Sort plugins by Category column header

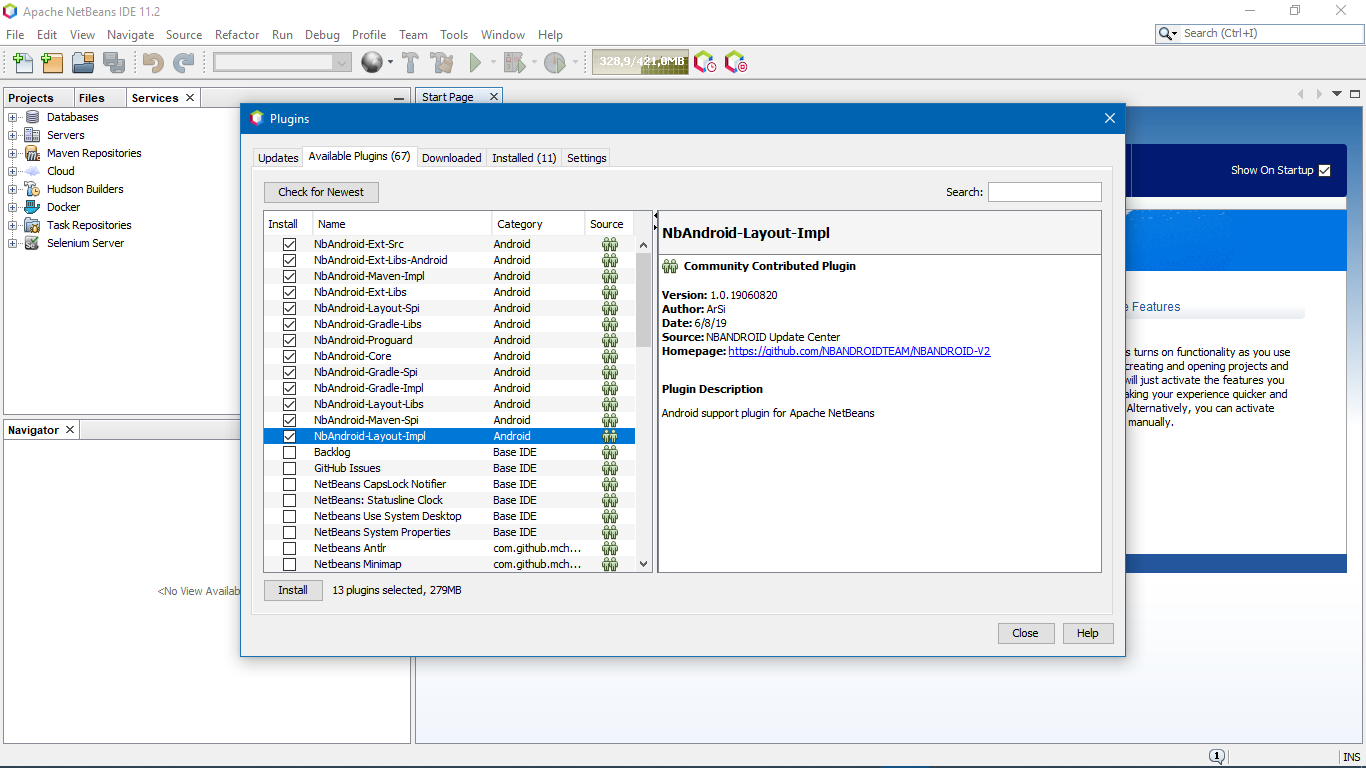[x=538, y=224]
